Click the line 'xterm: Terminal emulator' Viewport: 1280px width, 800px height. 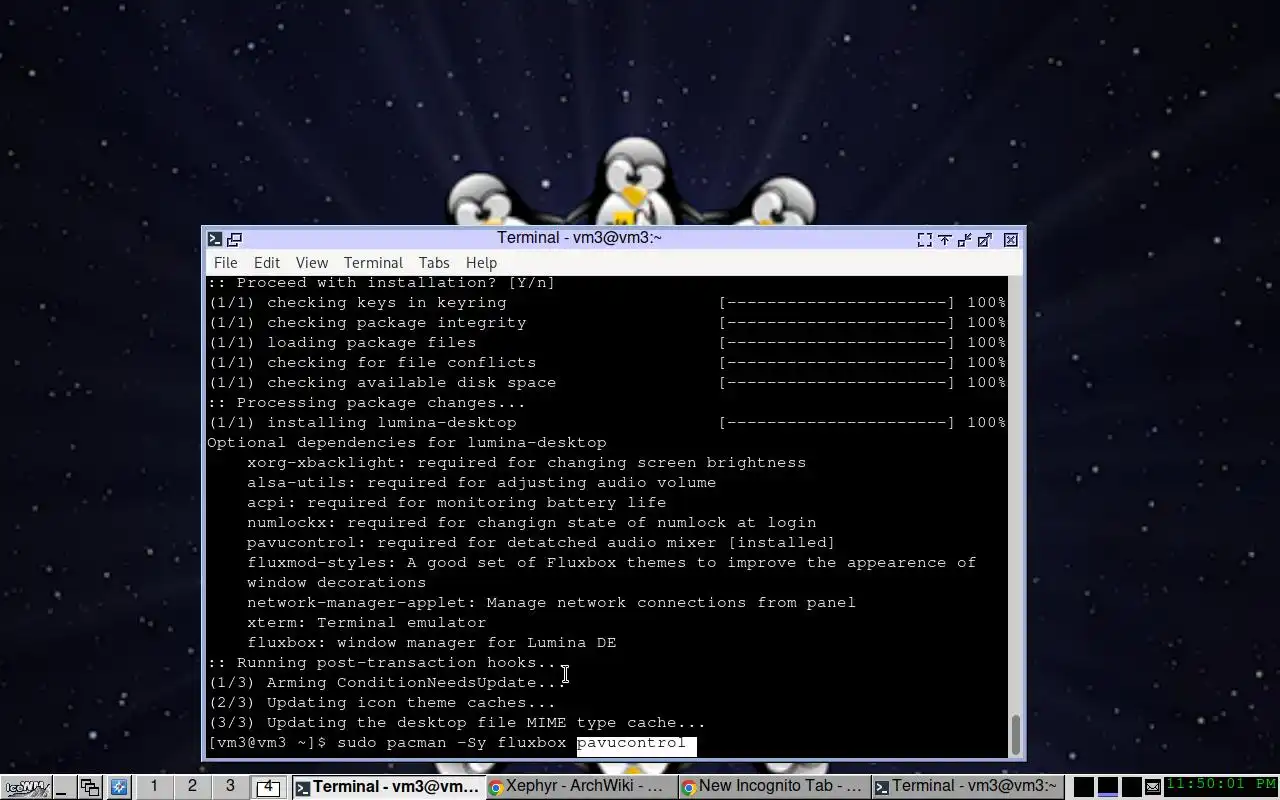click(x=366, y=623)
